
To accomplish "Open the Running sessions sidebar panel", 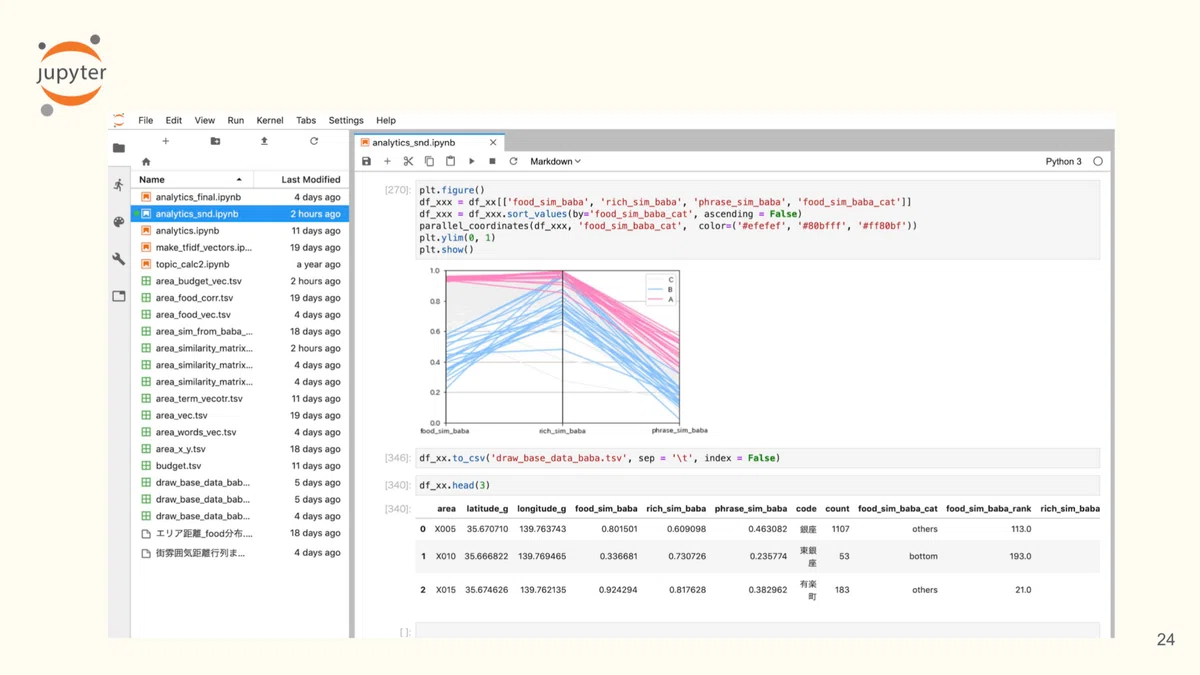I will 119,185.
